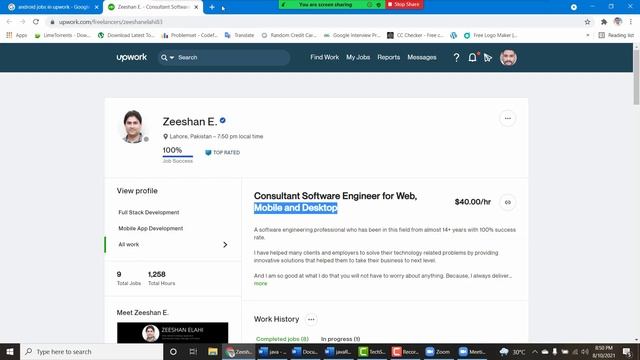
Task: Click the Upwork logo
Action: tap(131, 57)
